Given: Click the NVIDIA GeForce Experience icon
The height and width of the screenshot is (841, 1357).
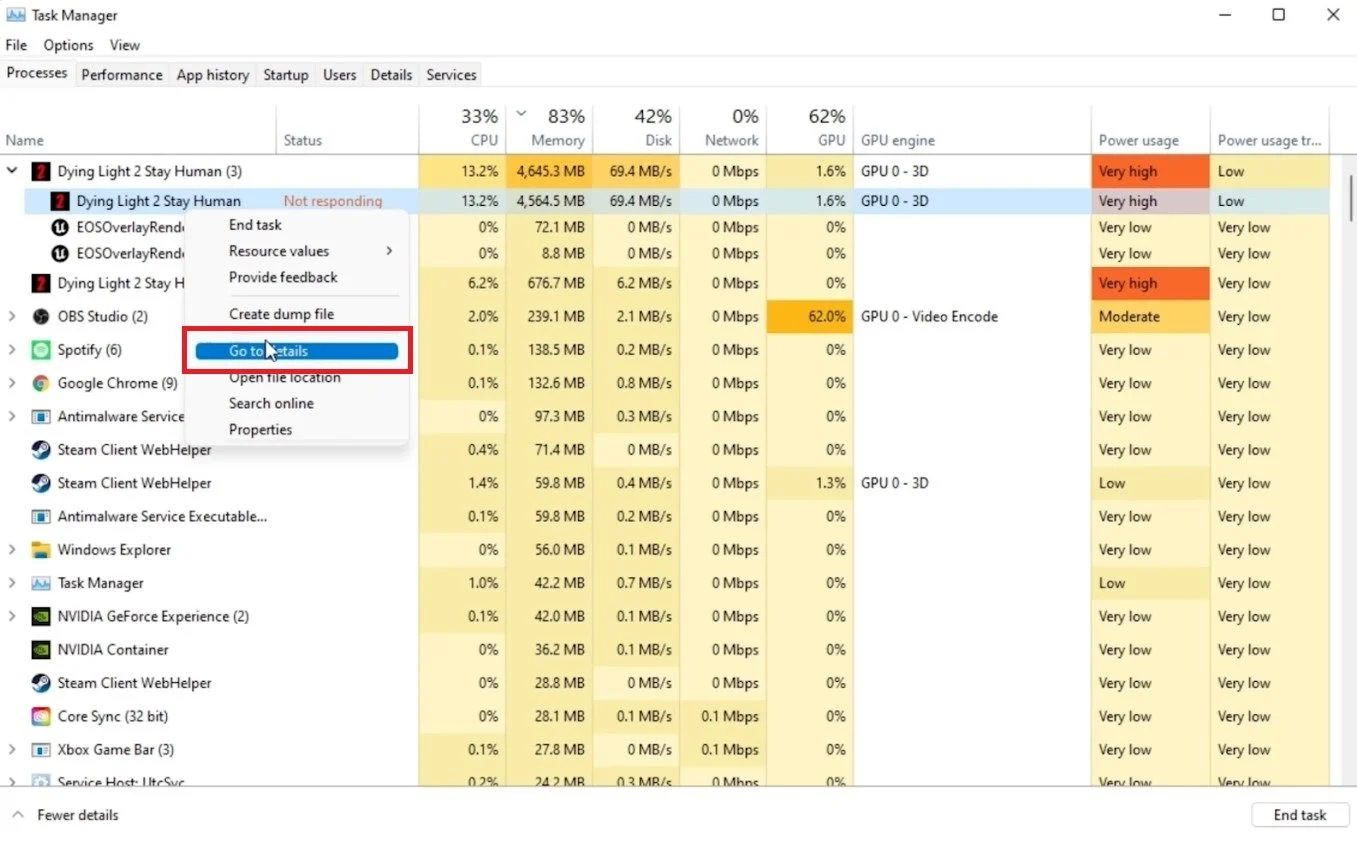Looking at the screenshot, I should 41,616.
